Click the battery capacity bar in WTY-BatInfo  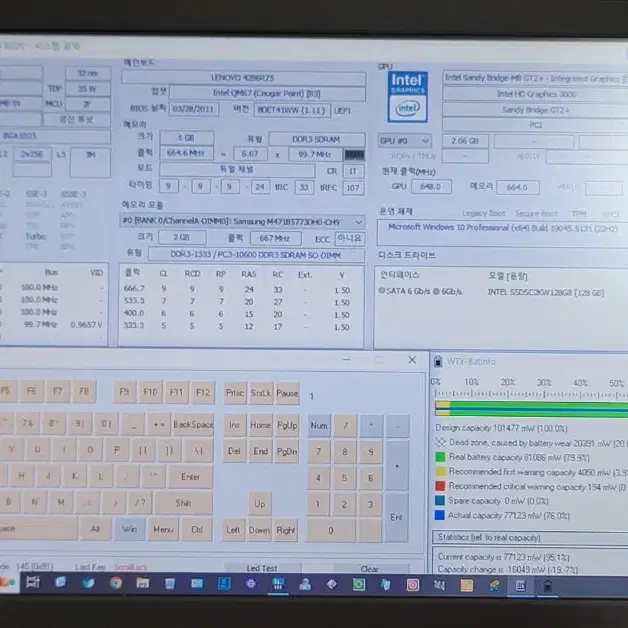(x=531, y=409)
